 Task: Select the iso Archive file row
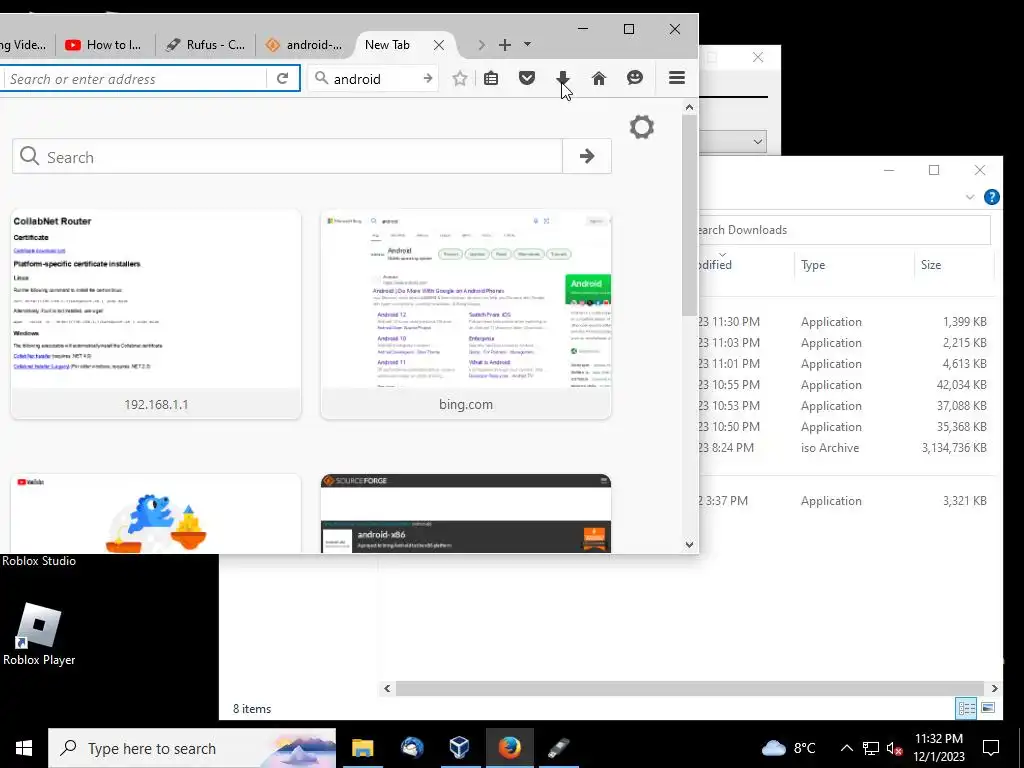[846, 448]
